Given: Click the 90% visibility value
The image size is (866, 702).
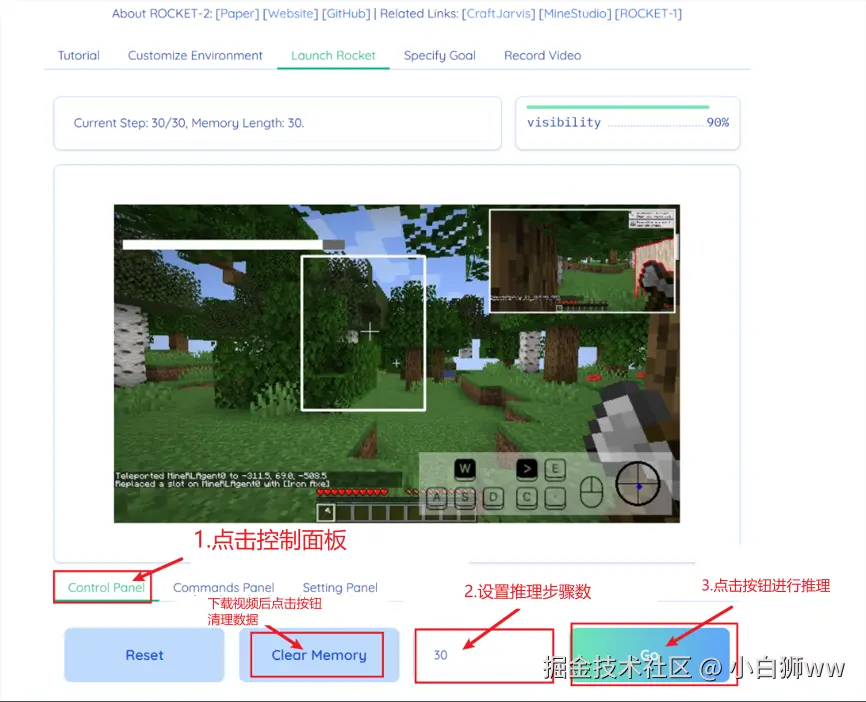Looking at the screenshot, I should tap(717, 123).
